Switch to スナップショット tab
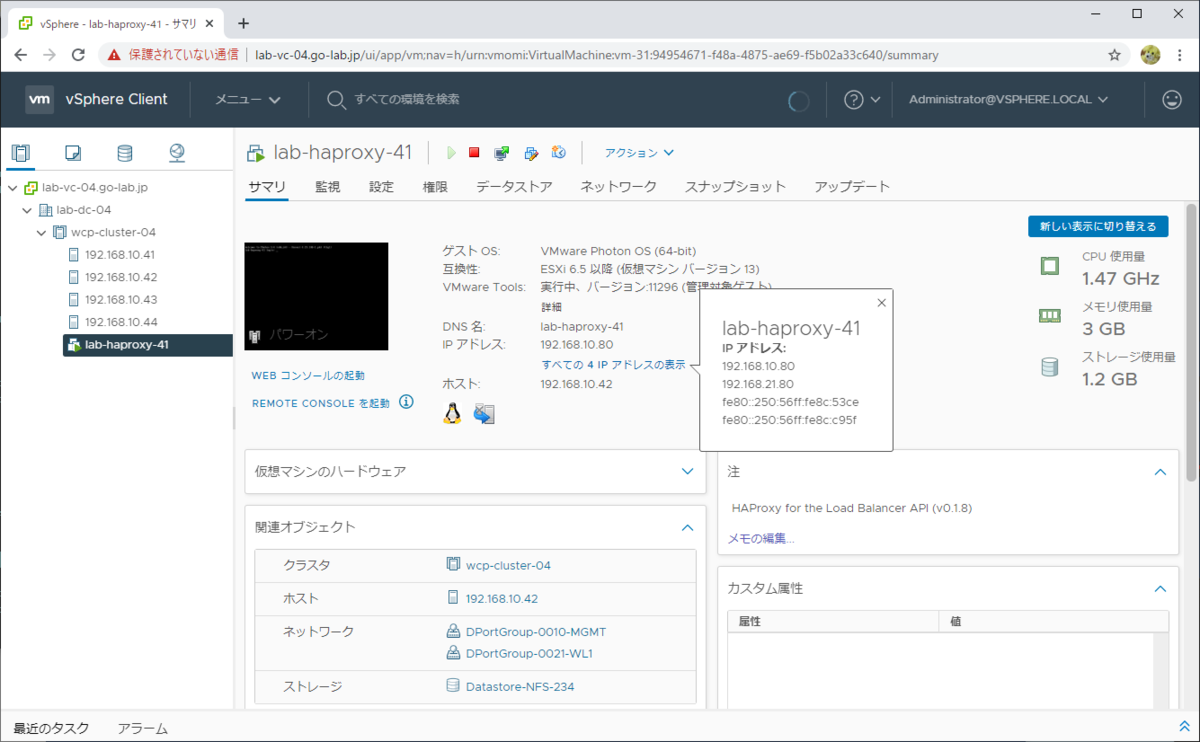Viewport: 1200px width, 742px height. click(x=735, y=187)
